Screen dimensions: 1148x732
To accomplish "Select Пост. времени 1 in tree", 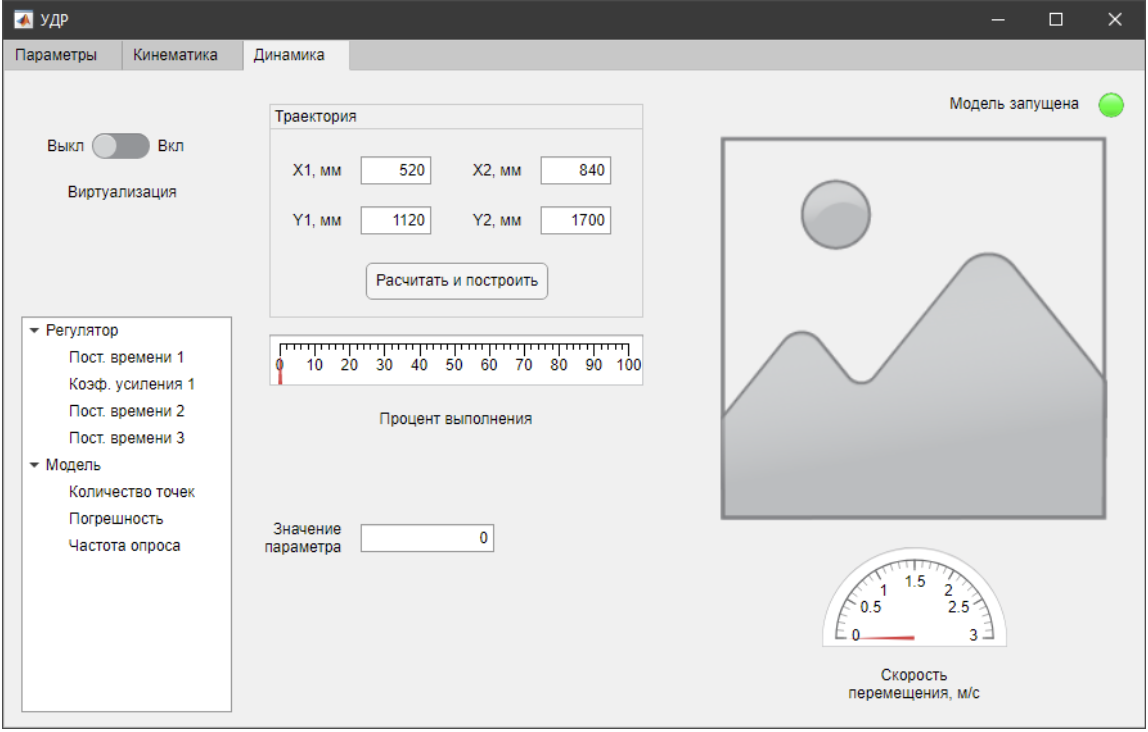I will tap(126, 357).
